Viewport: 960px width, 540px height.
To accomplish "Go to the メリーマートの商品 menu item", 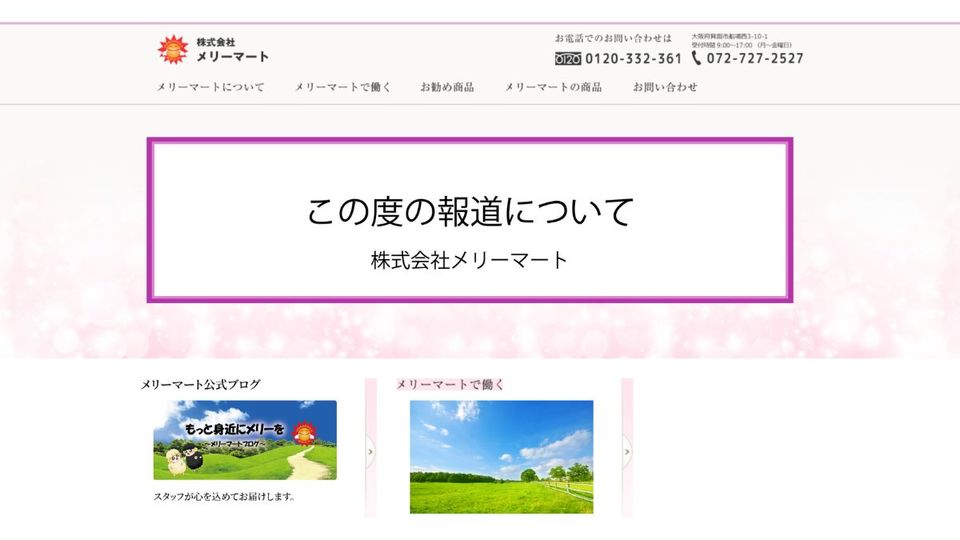I will (553, 87).
